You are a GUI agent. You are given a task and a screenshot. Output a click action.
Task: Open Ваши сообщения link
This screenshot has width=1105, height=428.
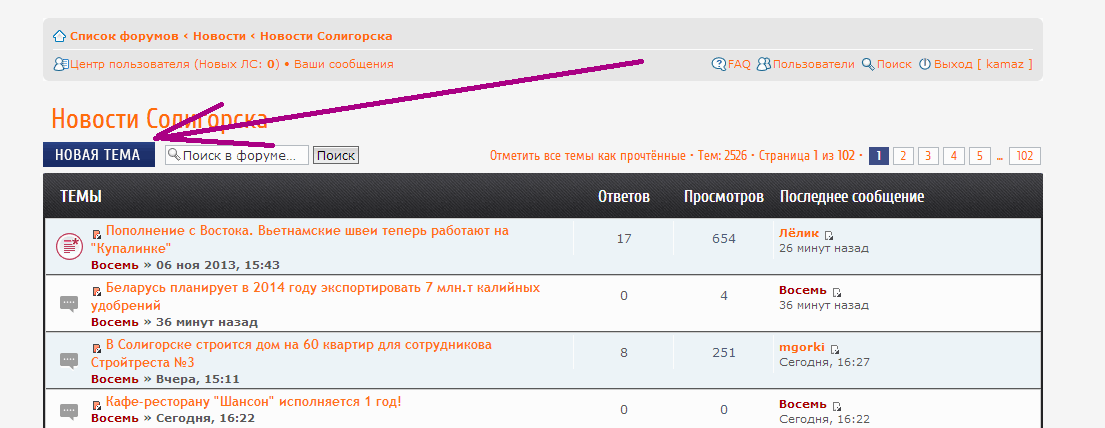[x=343, y=64]
